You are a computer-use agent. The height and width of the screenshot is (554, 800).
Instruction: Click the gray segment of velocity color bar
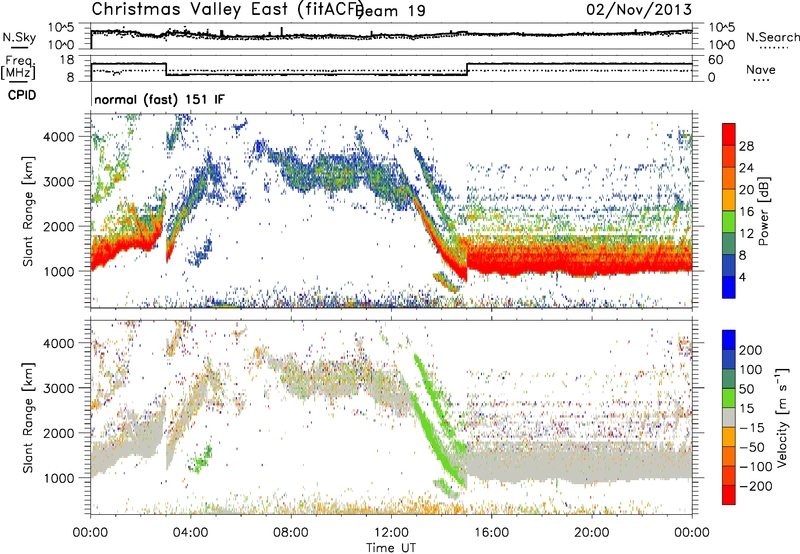729,417
